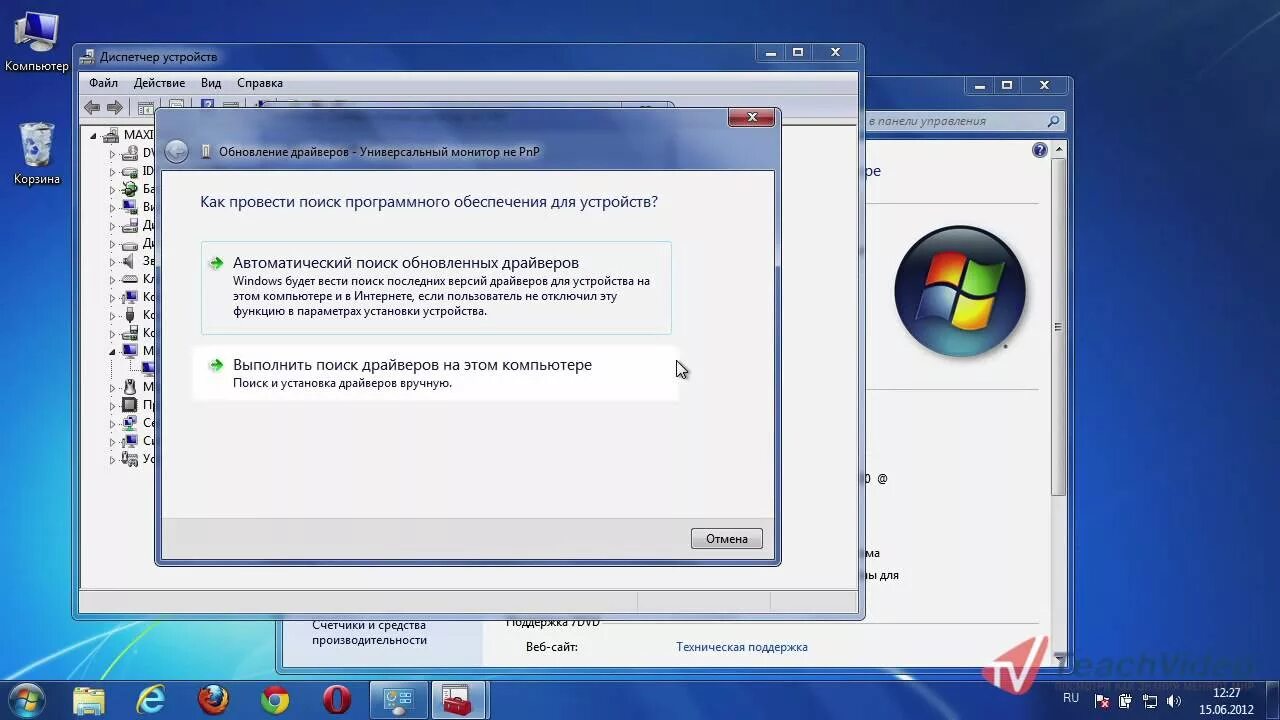
Task: Expand the Кл keyboards node
Action: point(113,279)
